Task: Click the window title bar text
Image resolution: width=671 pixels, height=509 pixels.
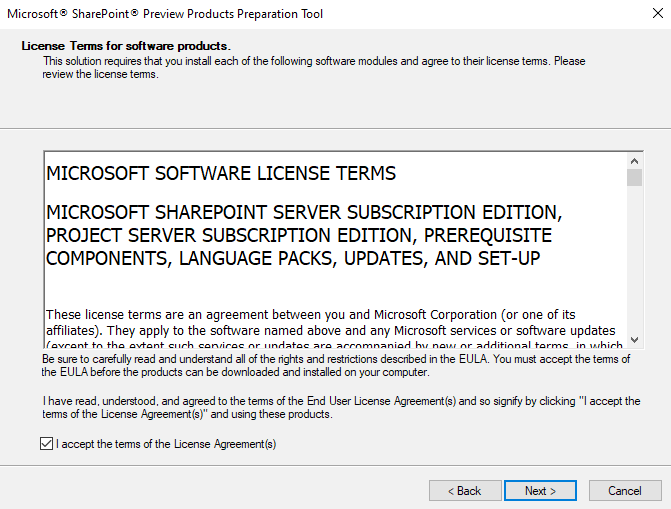Action: (166, 14)
